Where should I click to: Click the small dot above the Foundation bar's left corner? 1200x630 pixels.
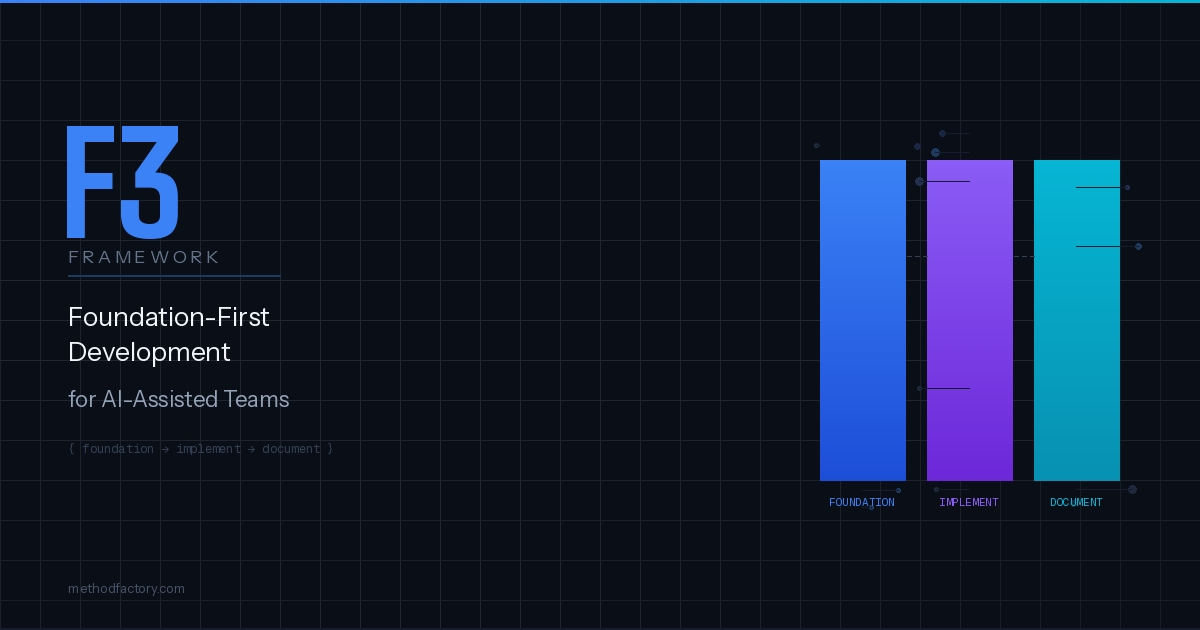point(816,145)
